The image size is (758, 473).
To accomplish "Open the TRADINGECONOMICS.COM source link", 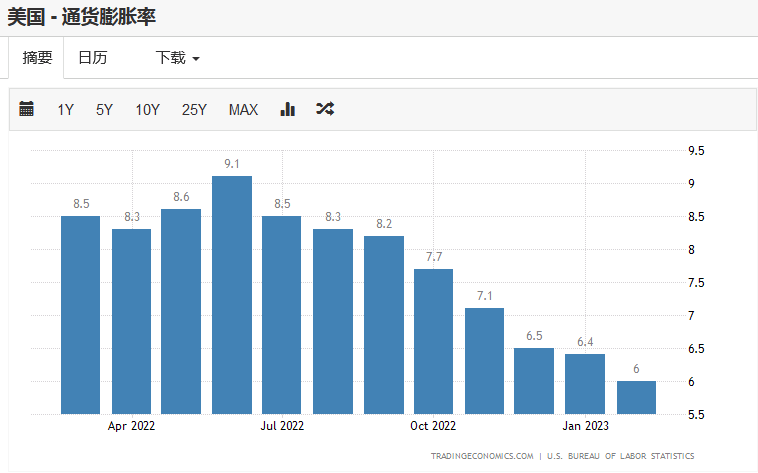I will click(x=482, y=456).
